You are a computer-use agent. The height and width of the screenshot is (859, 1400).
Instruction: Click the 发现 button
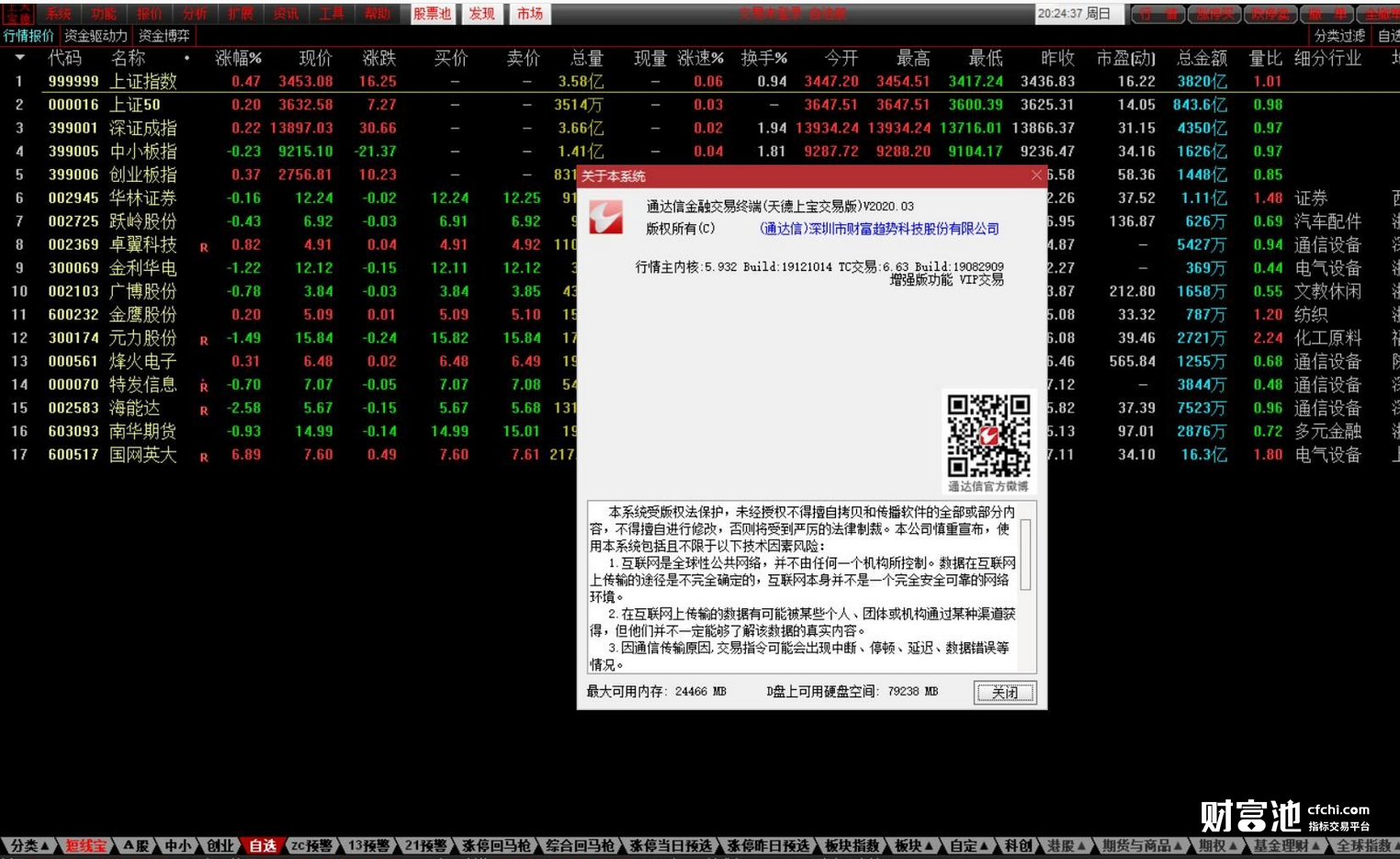tap(482, 14)
